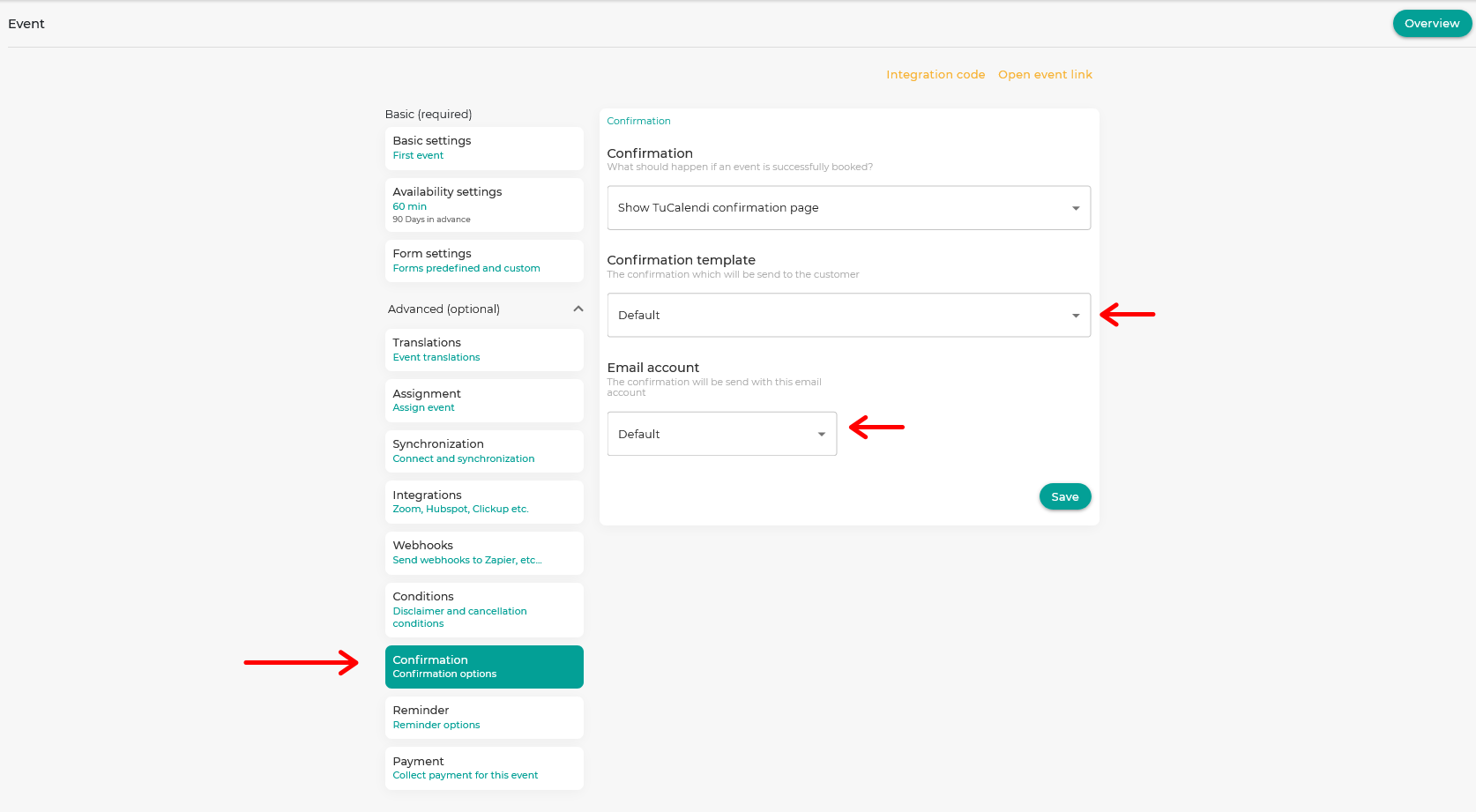The image size is (1476, 812).
Task: Open Reminder options
Action: point(483,717)
